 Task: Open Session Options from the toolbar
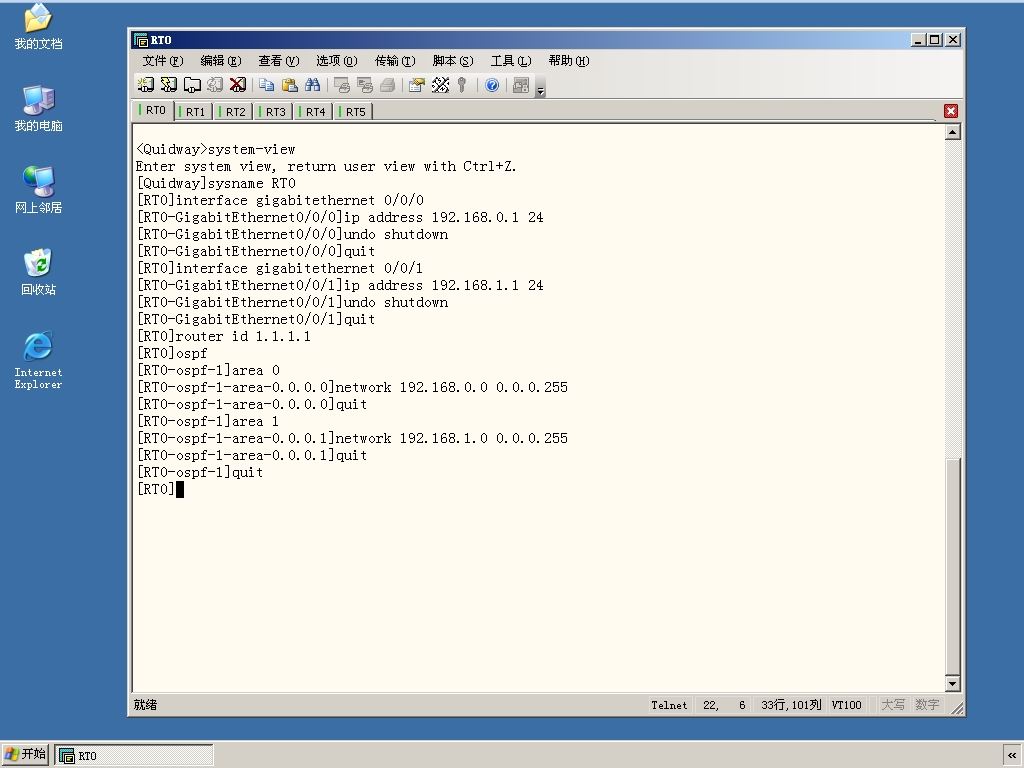[x=417, y=85]
